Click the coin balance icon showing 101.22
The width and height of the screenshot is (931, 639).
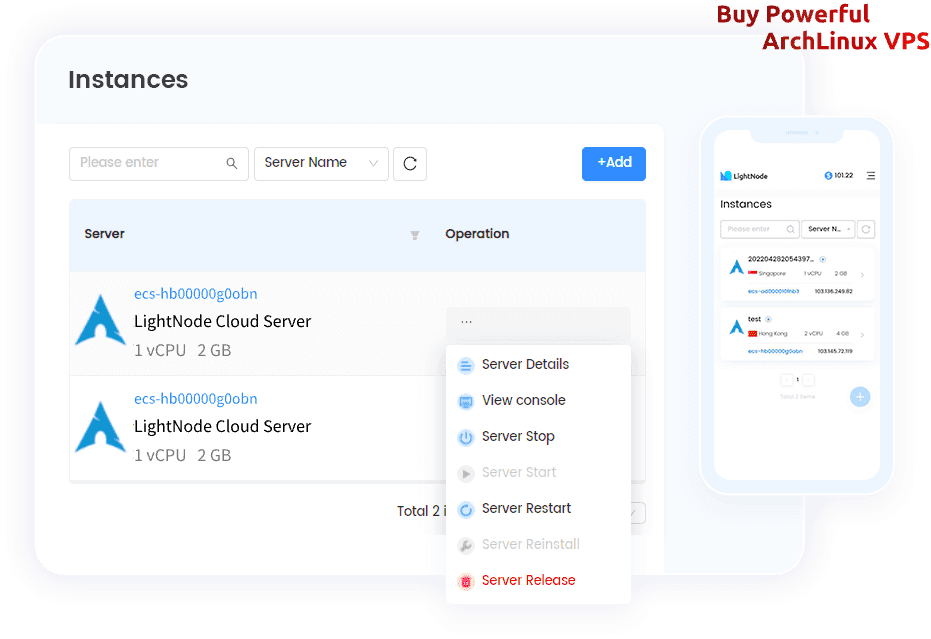830,176
